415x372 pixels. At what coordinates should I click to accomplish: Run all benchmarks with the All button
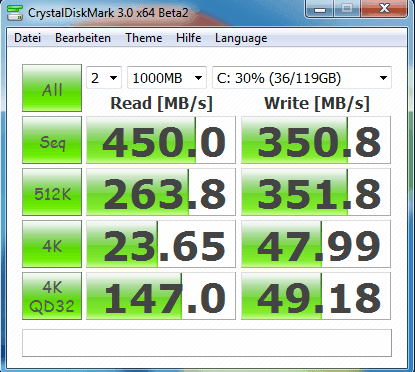(52, 88)
